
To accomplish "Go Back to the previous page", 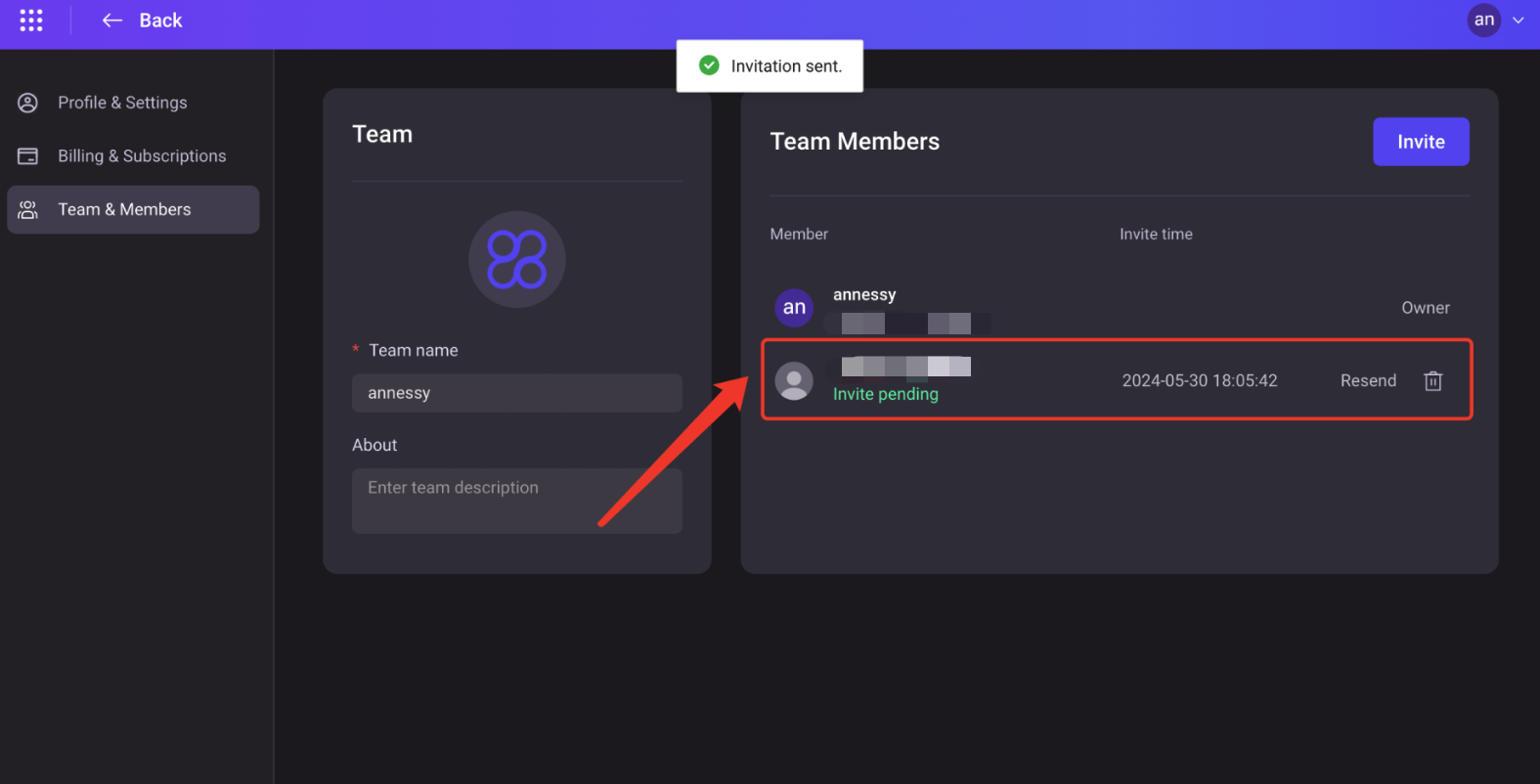I will [160, 21].
